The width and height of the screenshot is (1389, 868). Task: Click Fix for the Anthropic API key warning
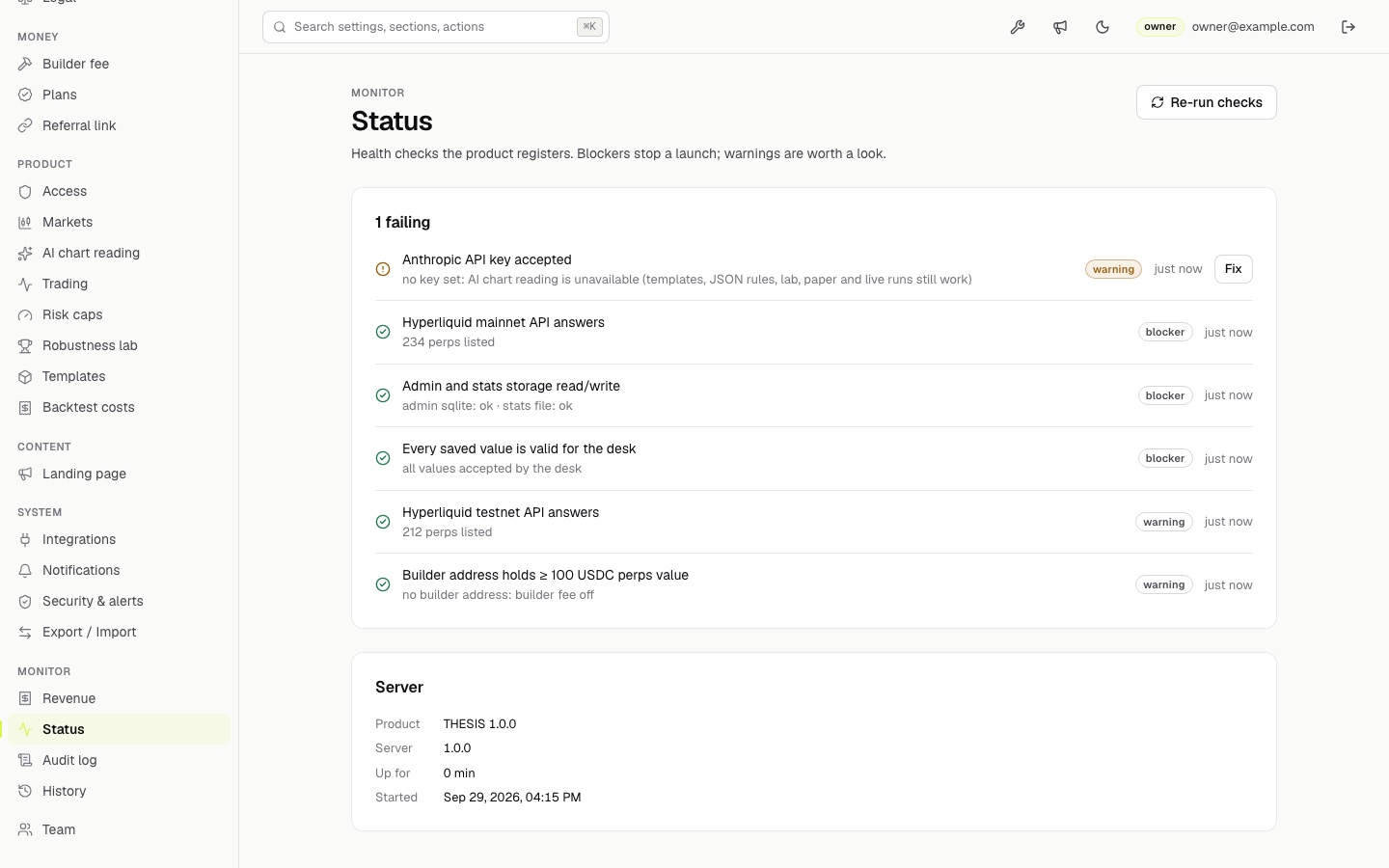pos(1233,269)
